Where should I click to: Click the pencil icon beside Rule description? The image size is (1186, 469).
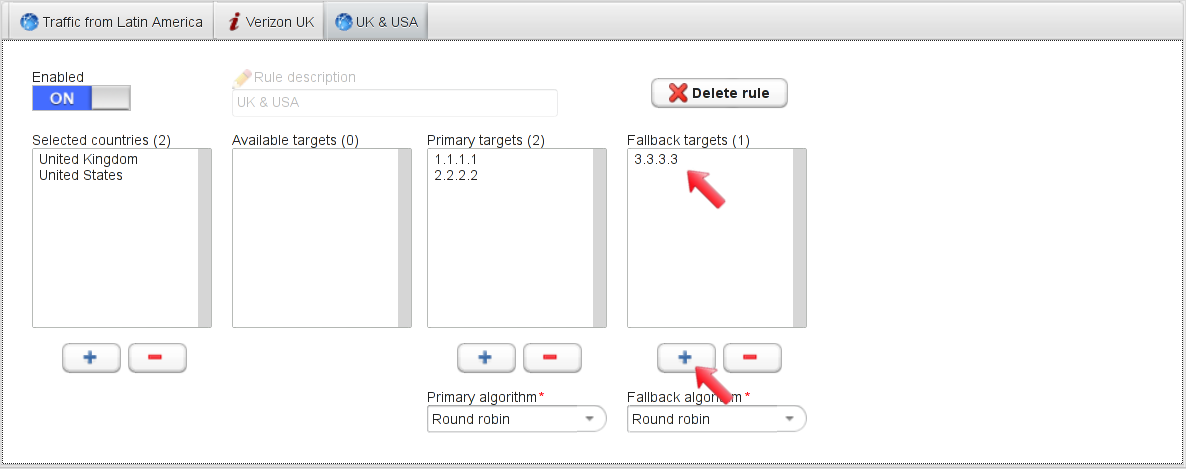click(x=242, y=77)
